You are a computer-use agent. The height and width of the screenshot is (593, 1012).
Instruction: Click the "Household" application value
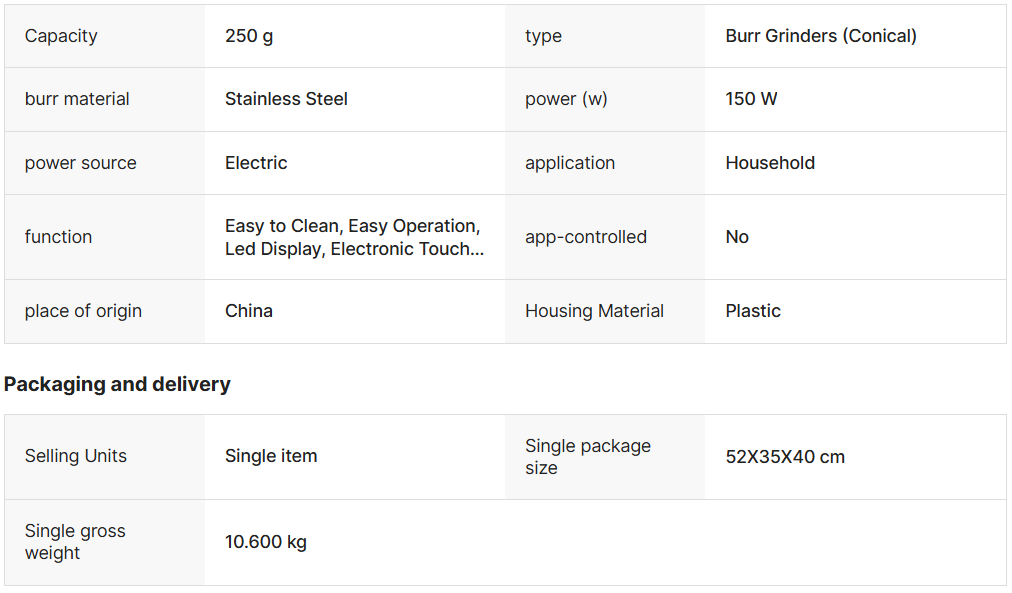pos(770,163)
